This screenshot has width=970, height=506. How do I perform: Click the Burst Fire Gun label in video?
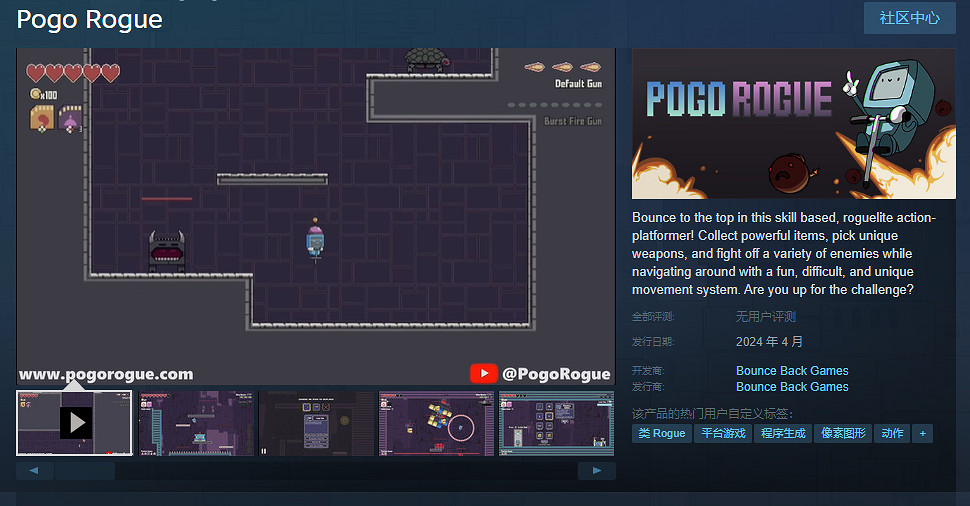tap(573, 121)
